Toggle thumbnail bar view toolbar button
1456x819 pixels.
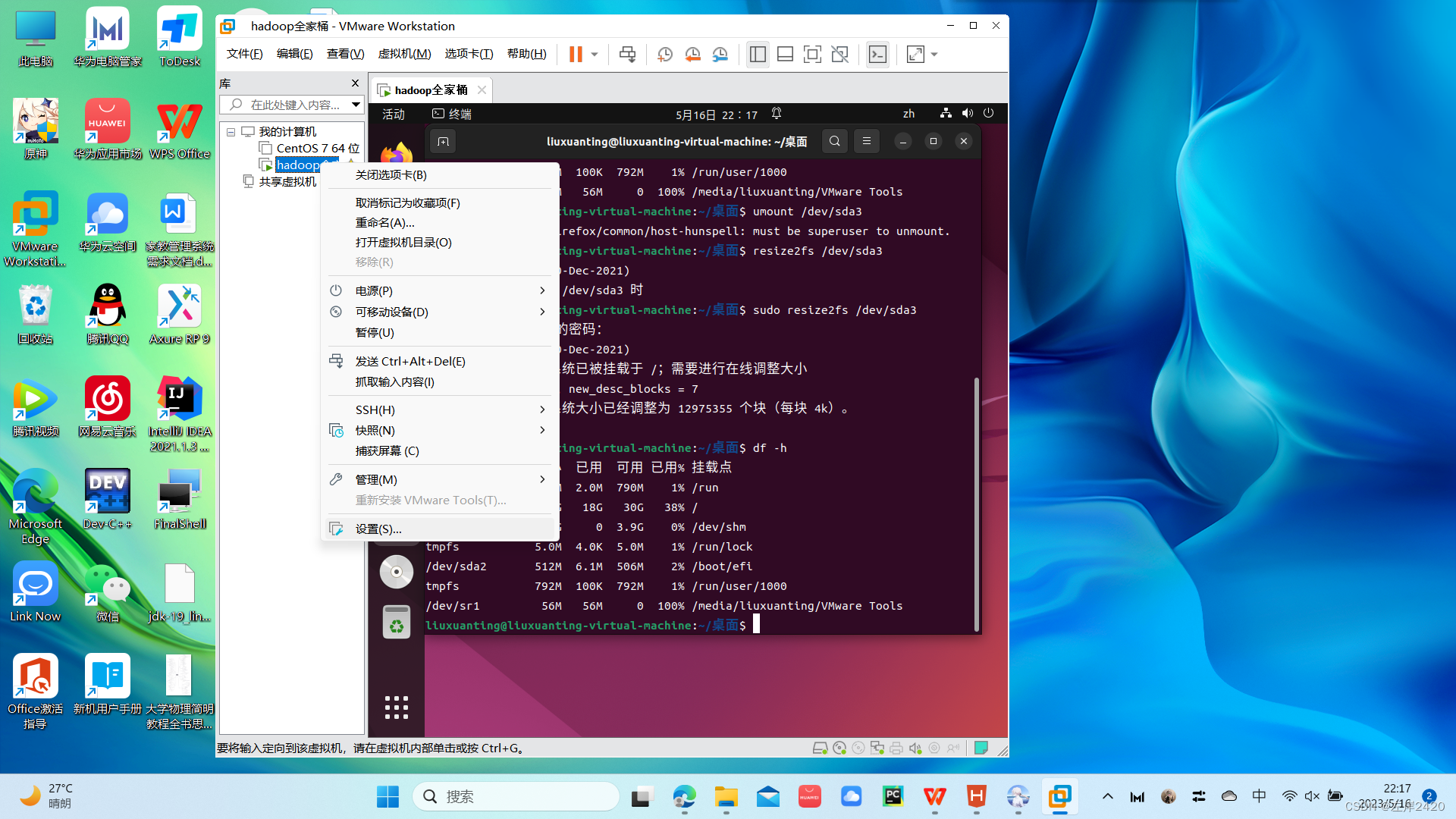785,54
